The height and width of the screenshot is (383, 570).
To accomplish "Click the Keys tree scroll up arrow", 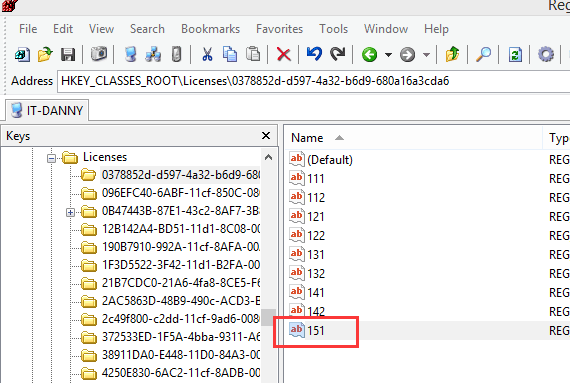I will (268, 158).
